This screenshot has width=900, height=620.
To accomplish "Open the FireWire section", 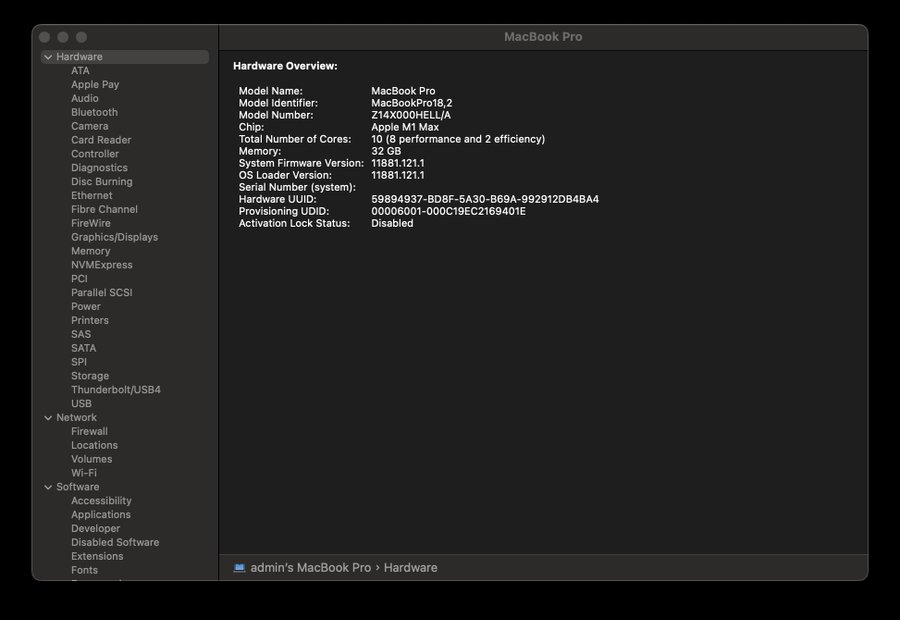I will (91, 223).
